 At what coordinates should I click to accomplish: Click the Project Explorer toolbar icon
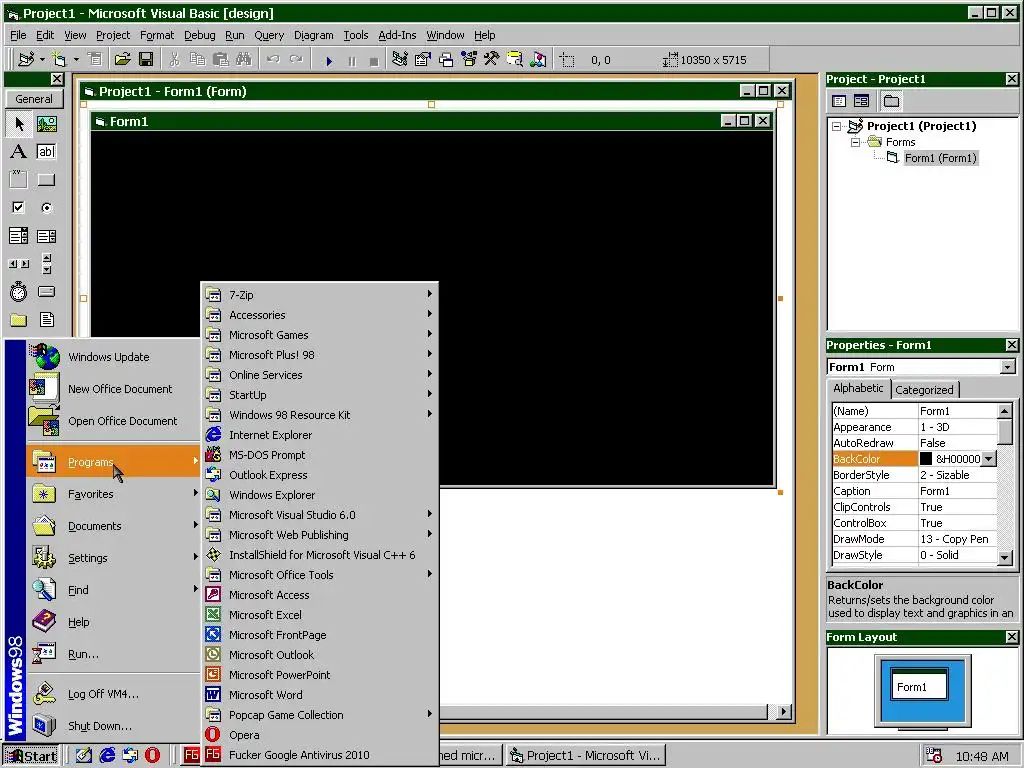400,60
